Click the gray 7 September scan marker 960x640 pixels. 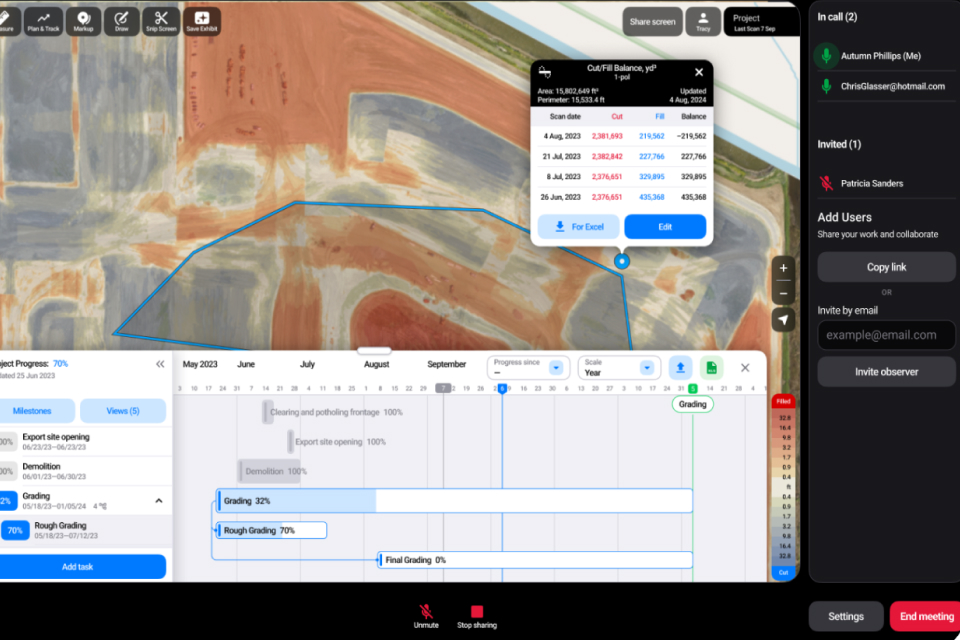[443, 388]
